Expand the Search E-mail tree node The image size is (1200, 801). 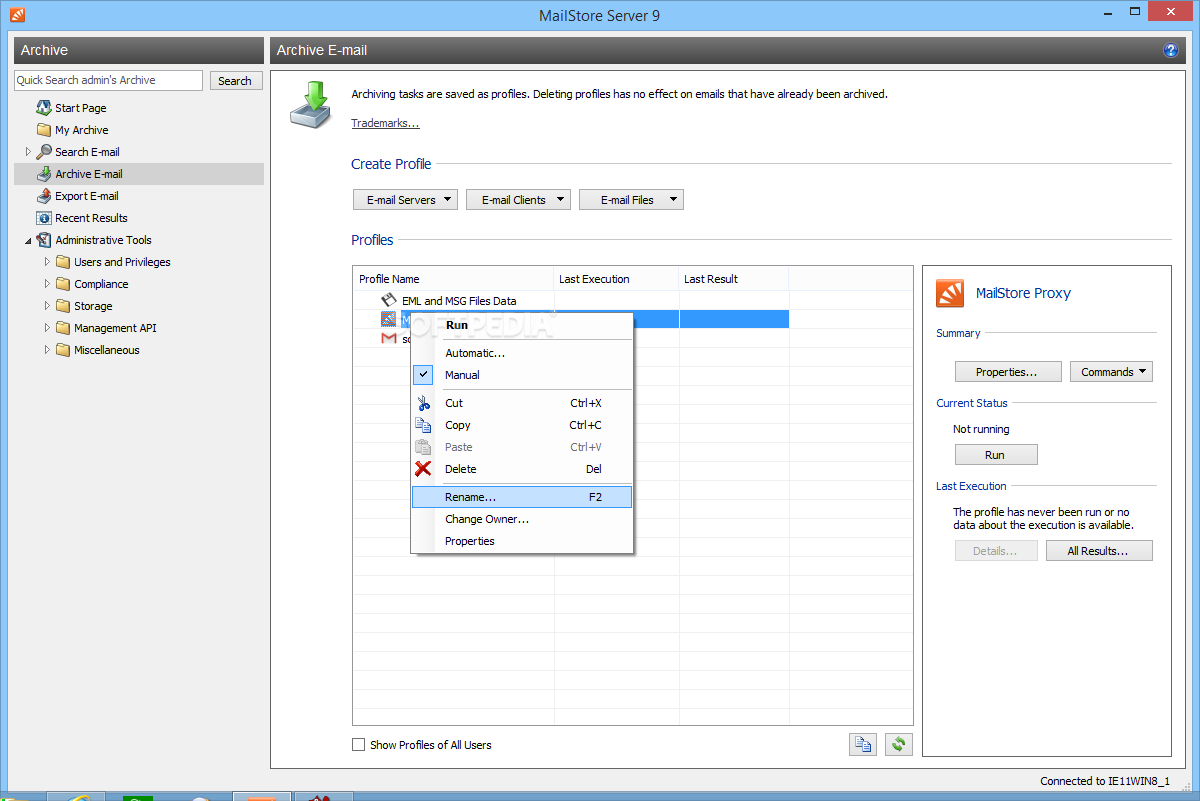point(28,152)
